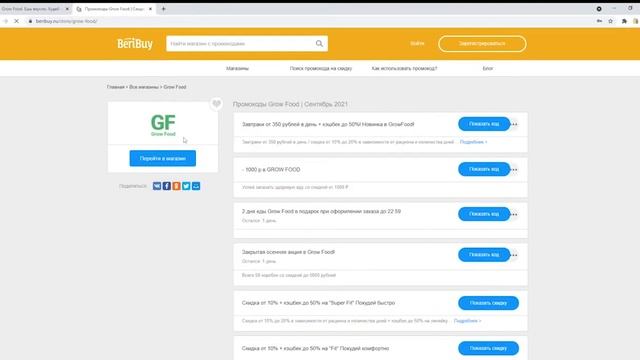Click the Промокоды Grow Food September 2021 heading
The height and width of the screenshot is (360, 640).
coord(290,104)
